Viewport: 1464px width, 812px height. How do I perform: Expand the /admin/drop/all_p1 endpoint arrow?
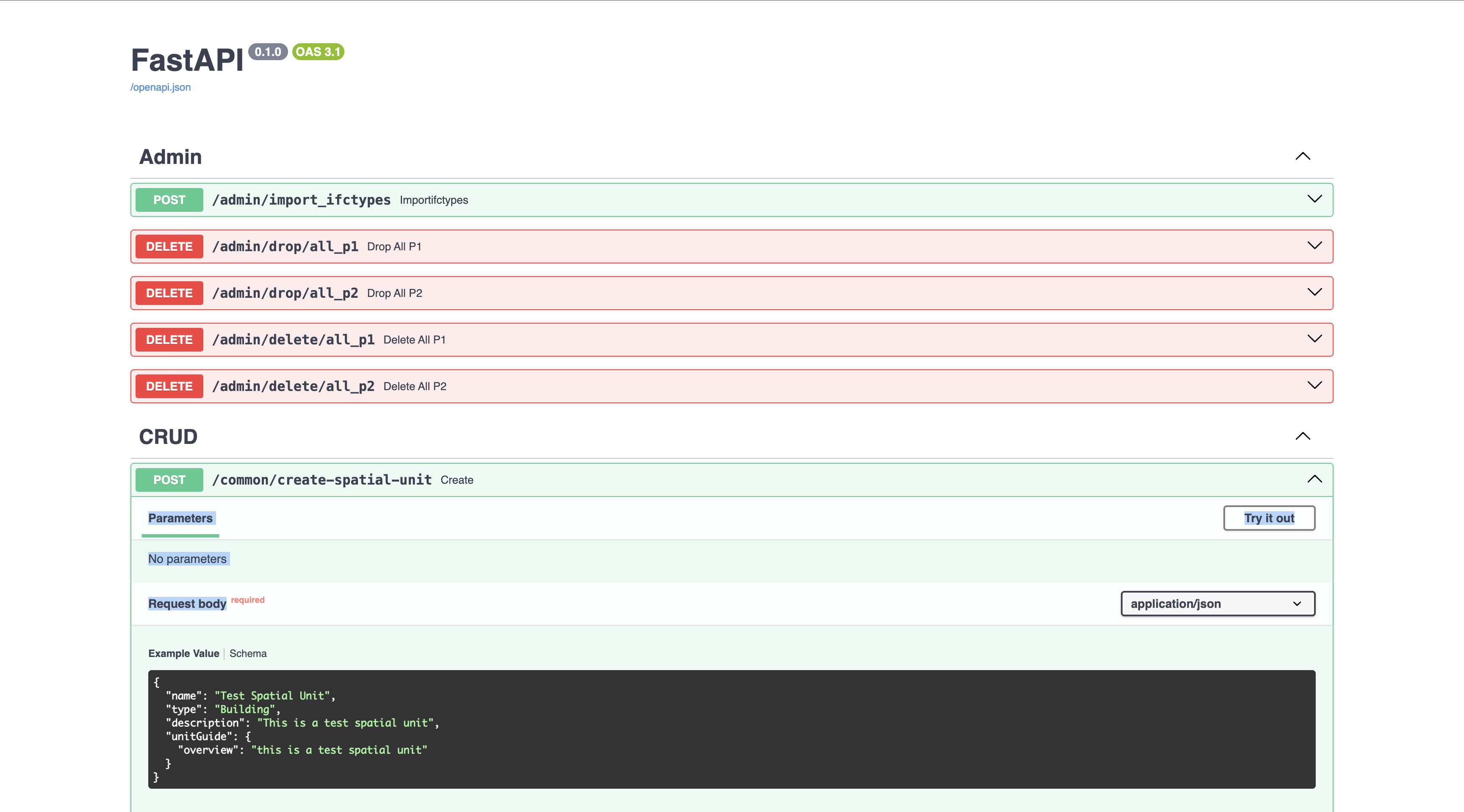(1314, 246)
